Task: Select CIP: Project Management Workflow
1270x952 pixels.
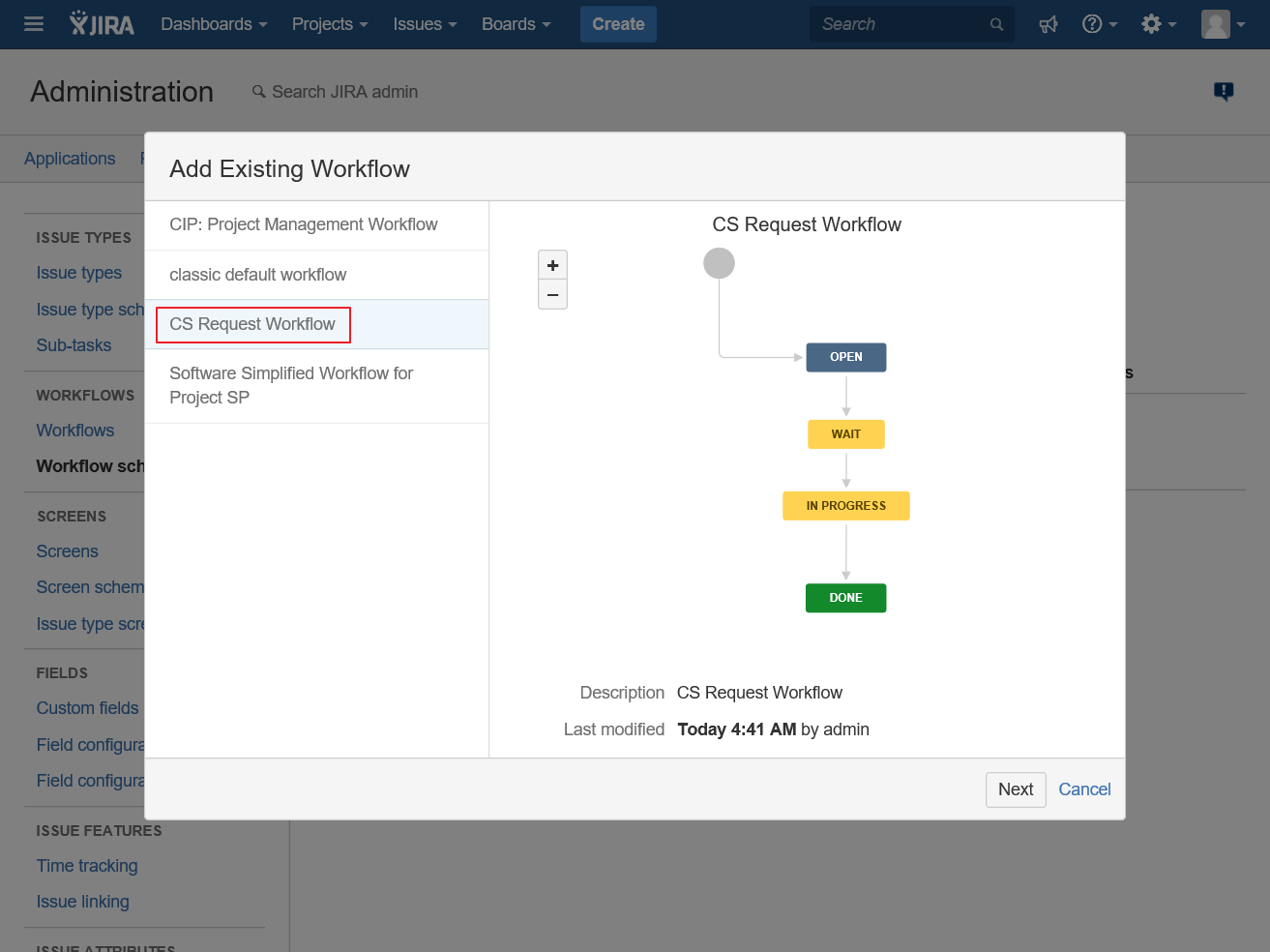Action: coord(316,224)
